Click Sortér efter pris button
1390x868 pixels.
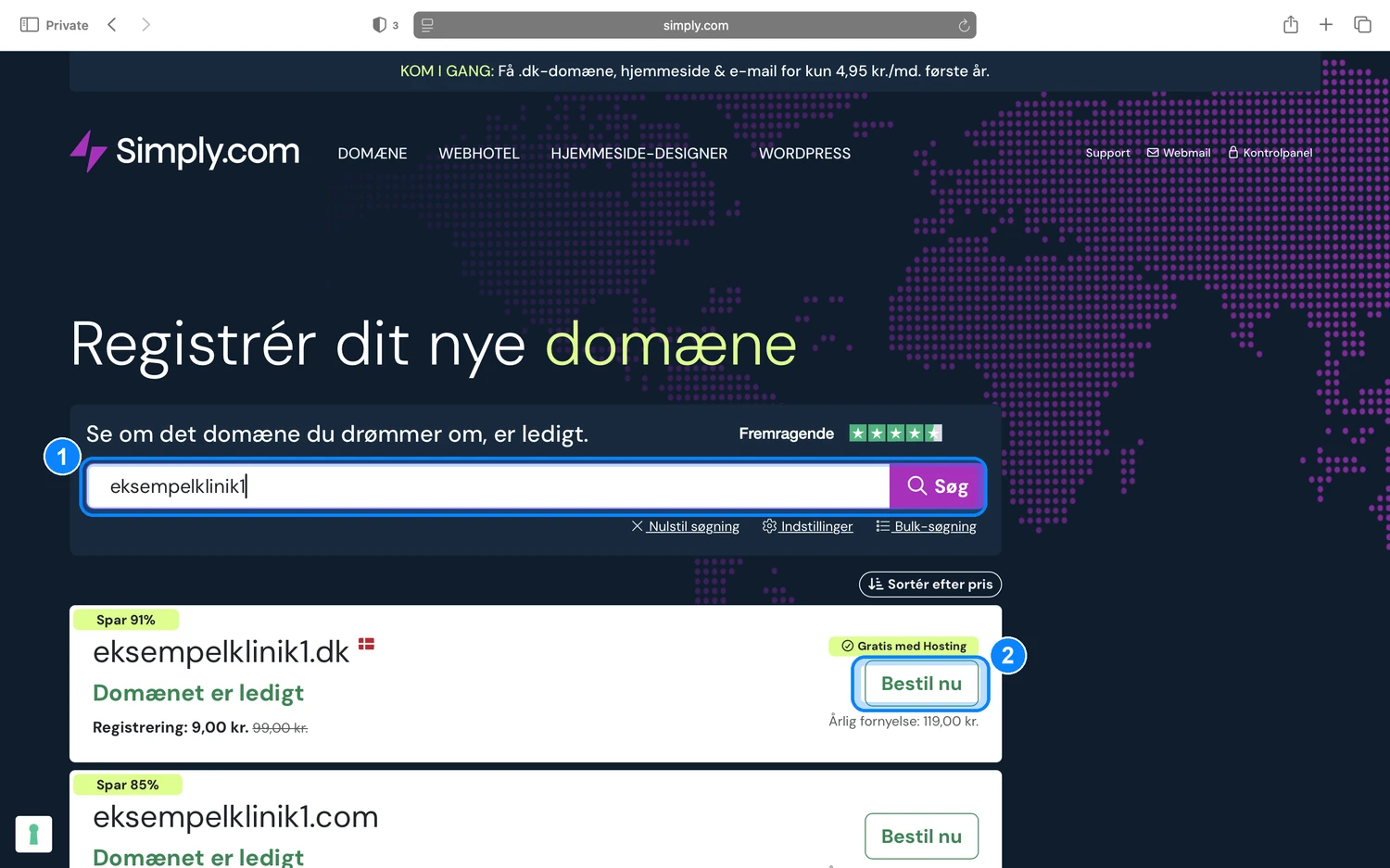click(x=930, y=585)
